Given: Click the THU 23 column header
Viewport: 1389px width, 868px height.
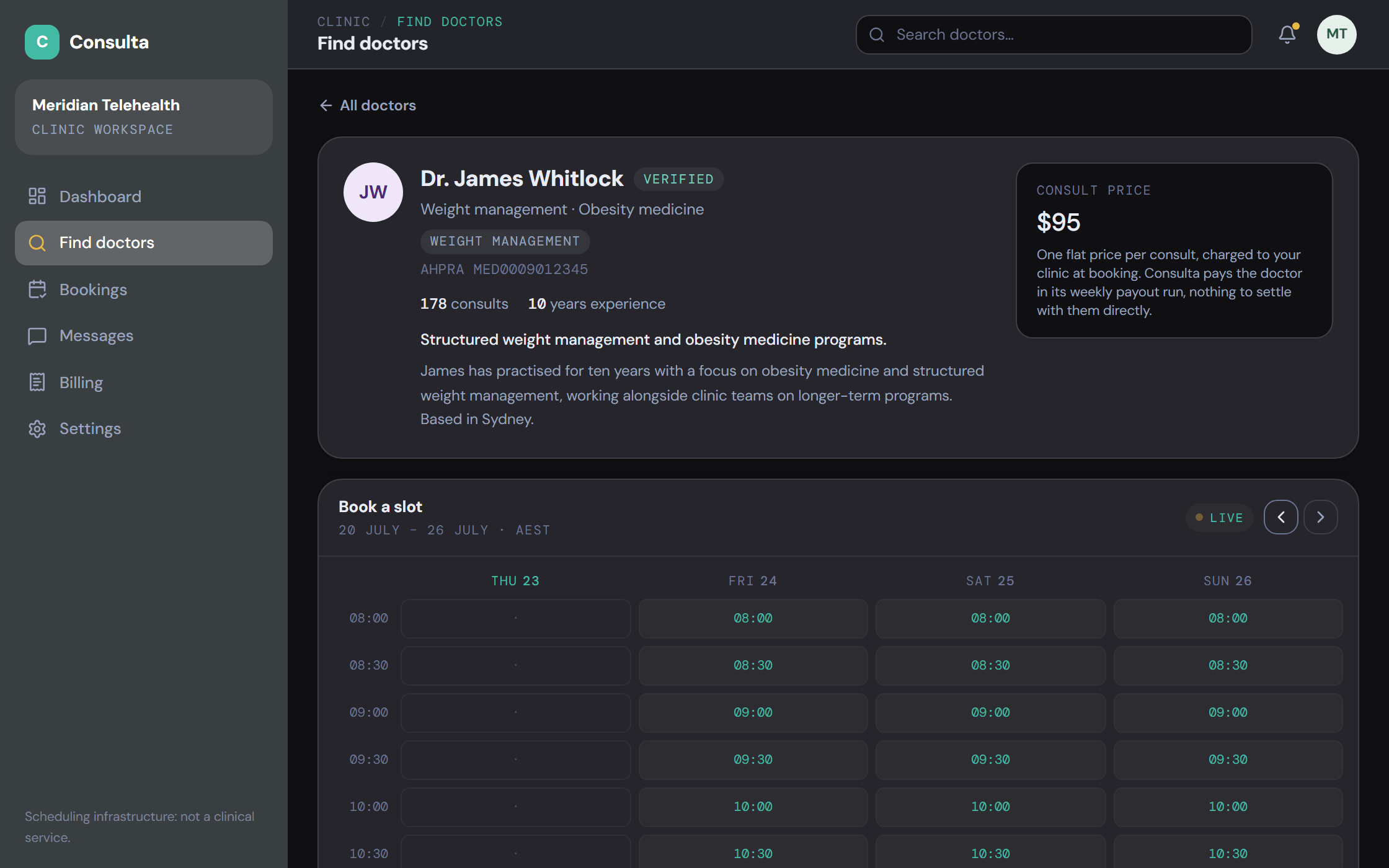Looking at the screenshot, I should 515,581.
